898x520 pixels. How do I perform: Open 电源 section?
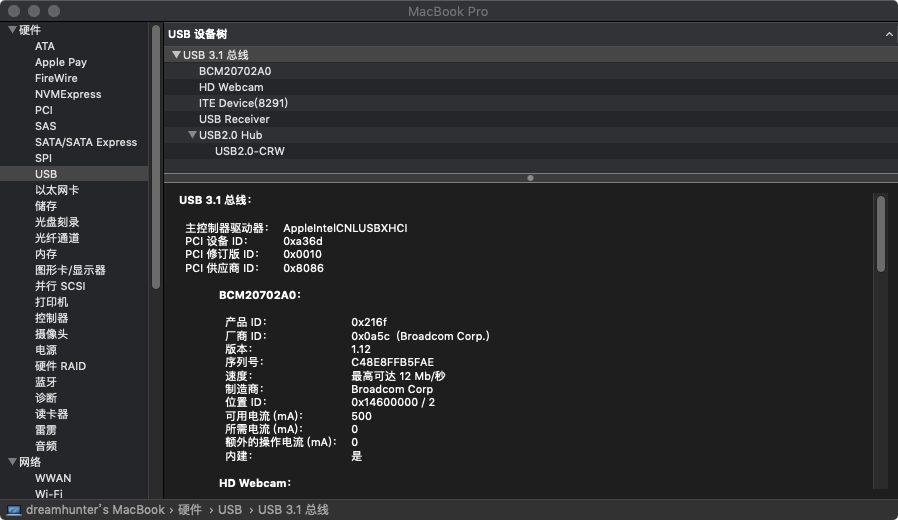[46, 350]
